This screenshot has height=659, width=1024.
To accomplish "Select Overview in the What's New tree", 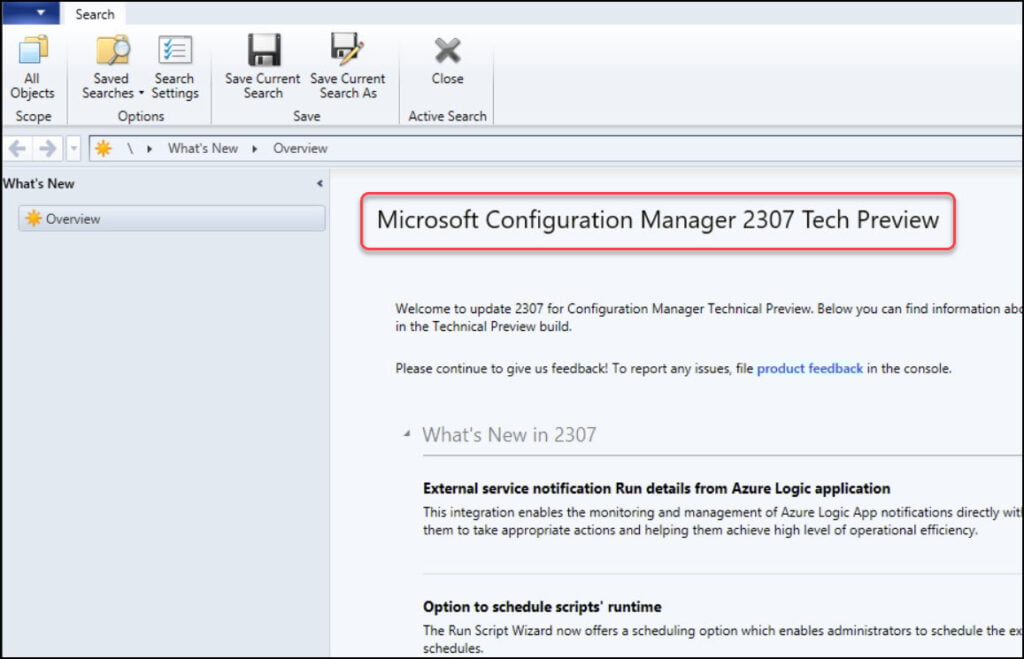I will (172, 218).
